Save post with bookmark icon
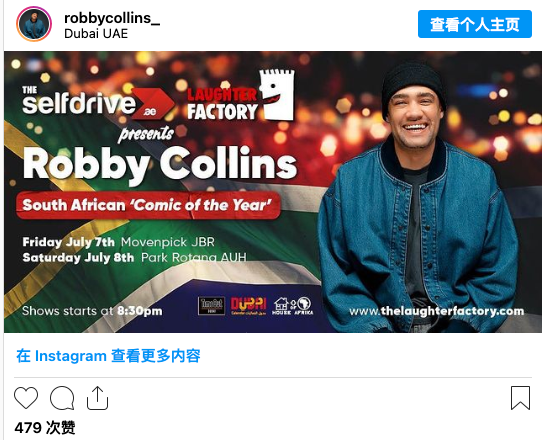This screenshot has width=542, height=440. (520, 398)
